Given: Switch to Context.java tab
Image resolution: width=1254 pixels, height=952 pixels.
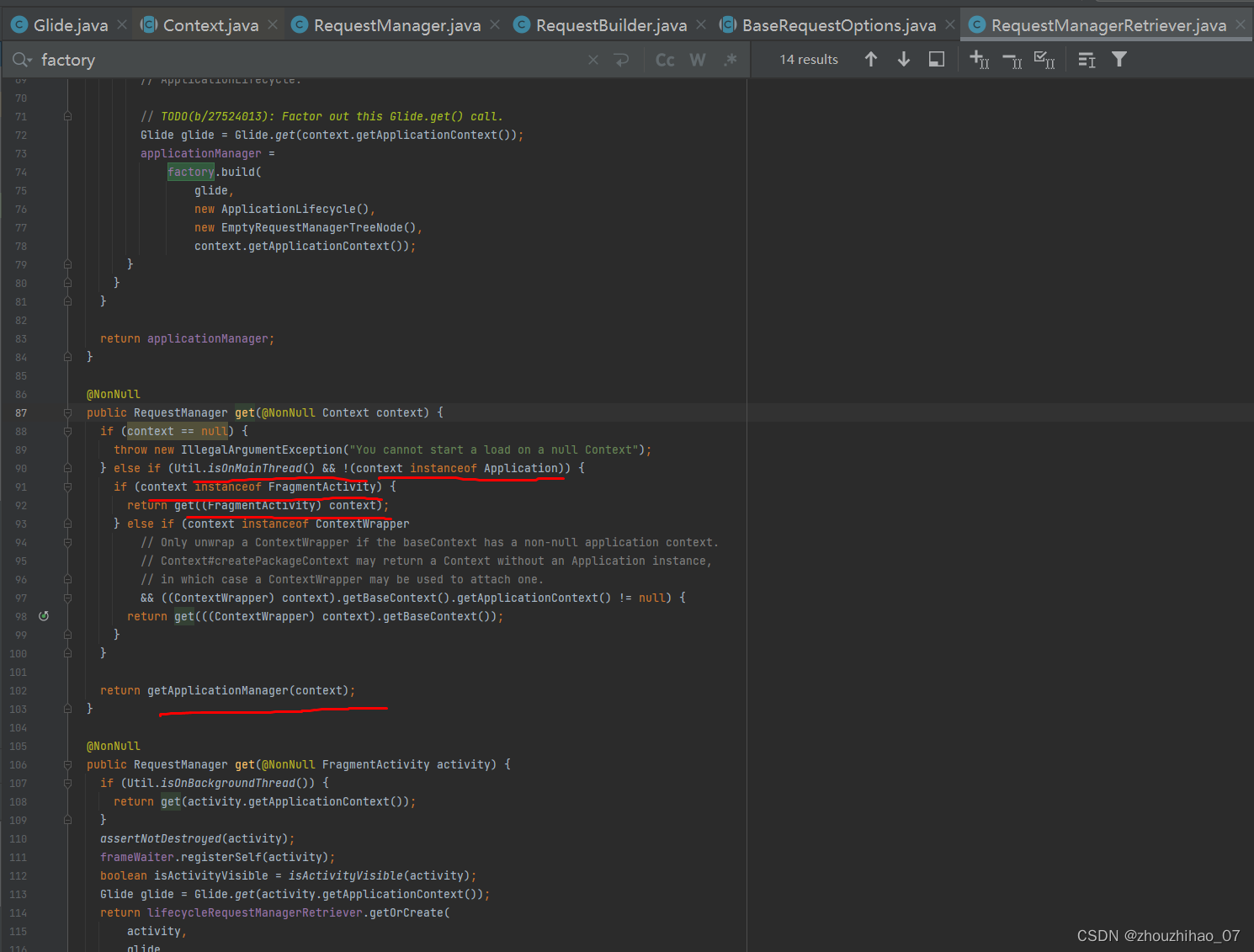Looking at the screenshot, I should (210, 25).
